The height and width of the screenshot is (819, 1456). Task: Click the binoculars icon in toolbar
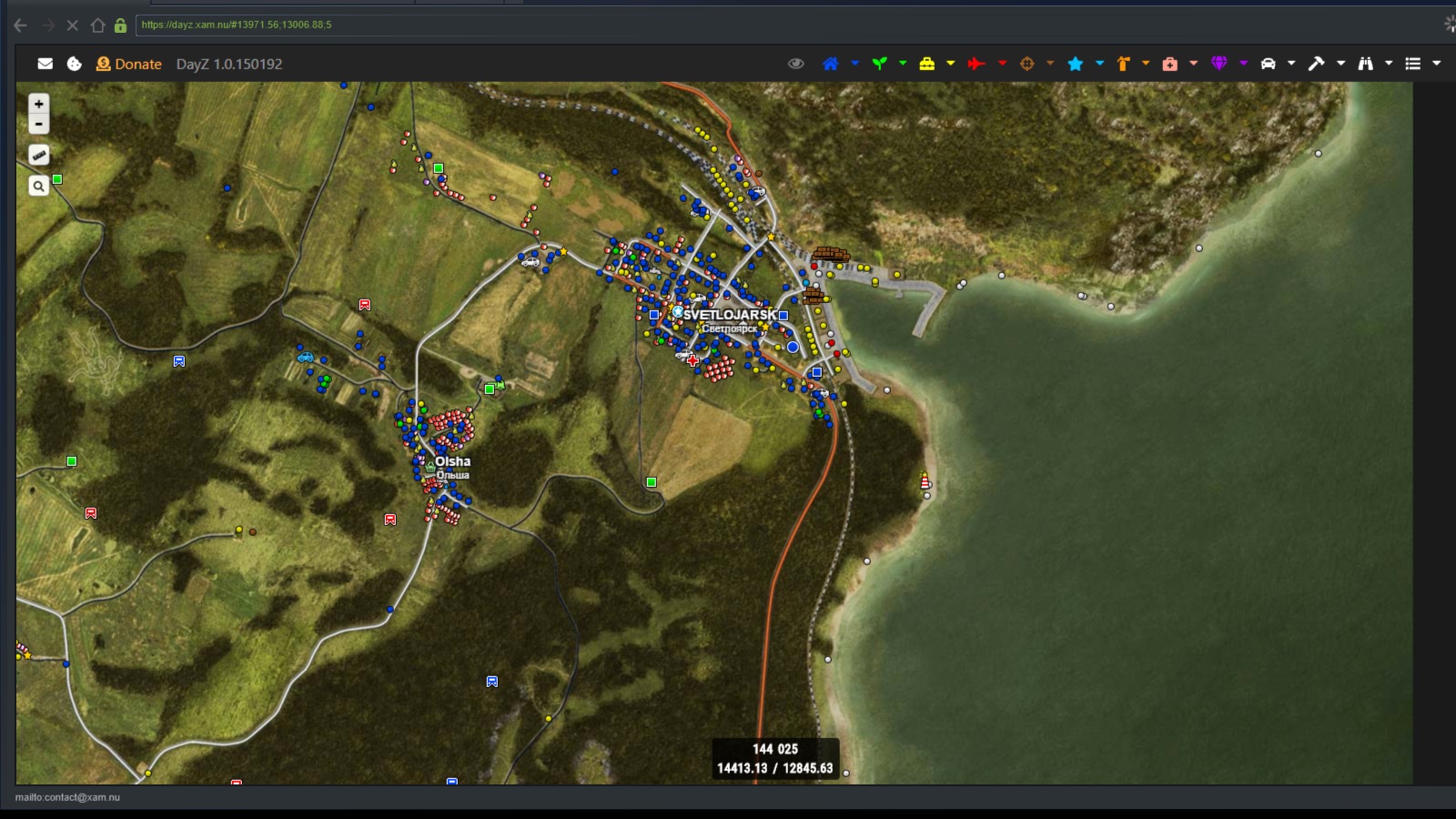(1365, 64)
